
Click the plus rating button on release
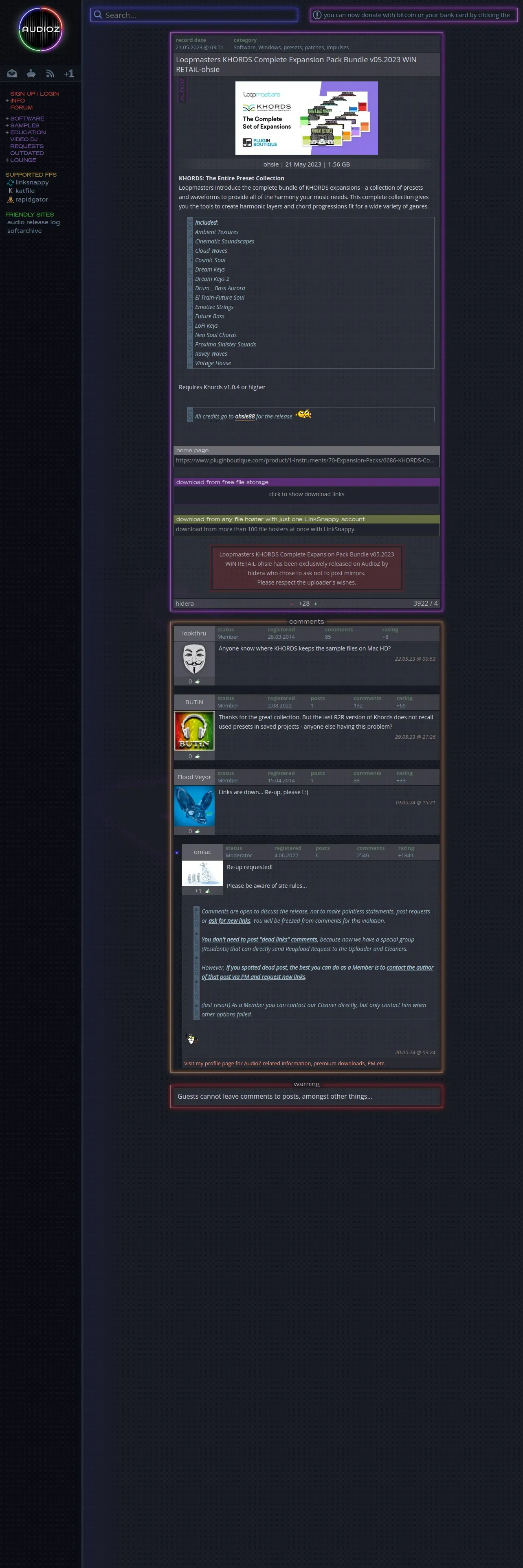315,604
